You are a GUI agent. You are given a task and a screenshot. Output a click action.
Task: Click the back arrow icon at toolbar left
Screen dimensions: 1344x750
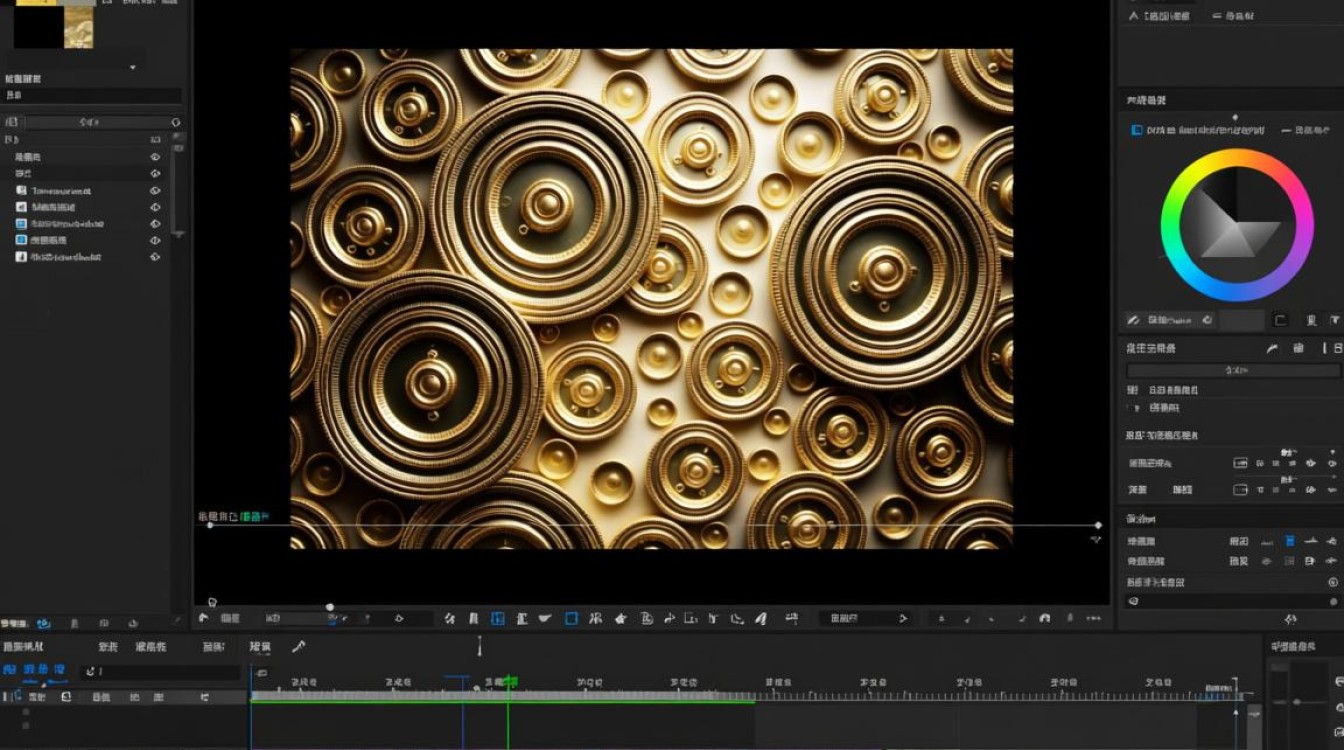(204, 619)
